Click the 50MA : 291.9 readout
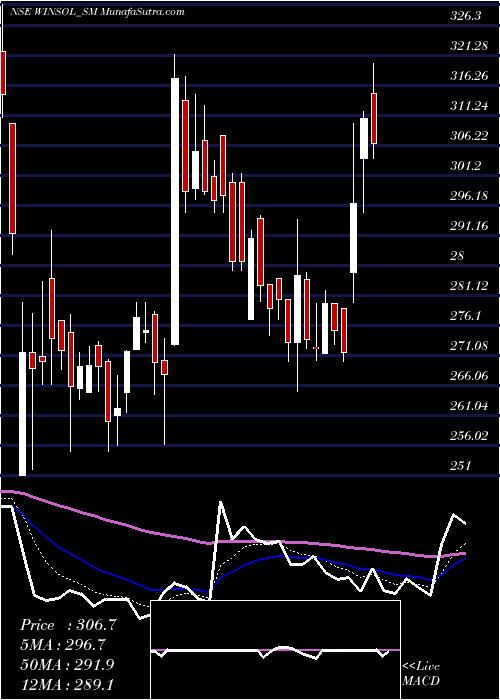The image size is (500, 700). click(67, 664)
